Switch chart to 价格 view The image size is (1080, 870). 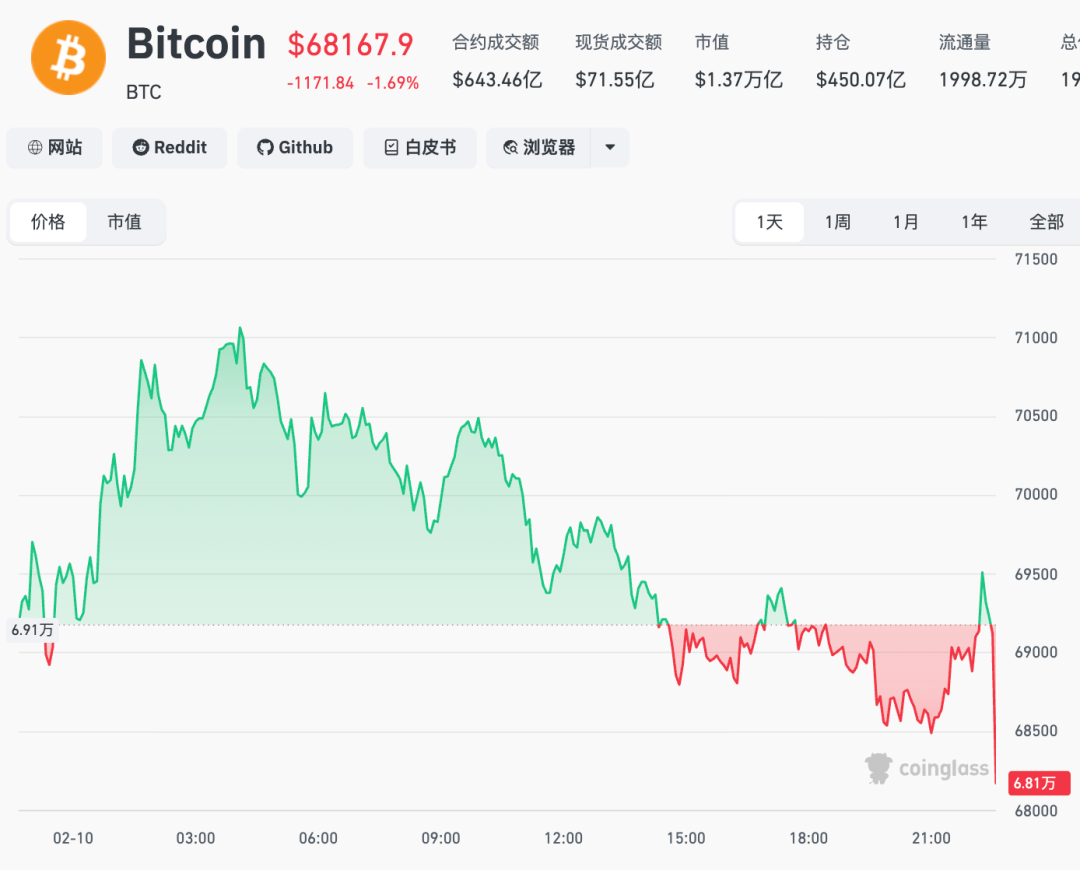coord(48,222)
